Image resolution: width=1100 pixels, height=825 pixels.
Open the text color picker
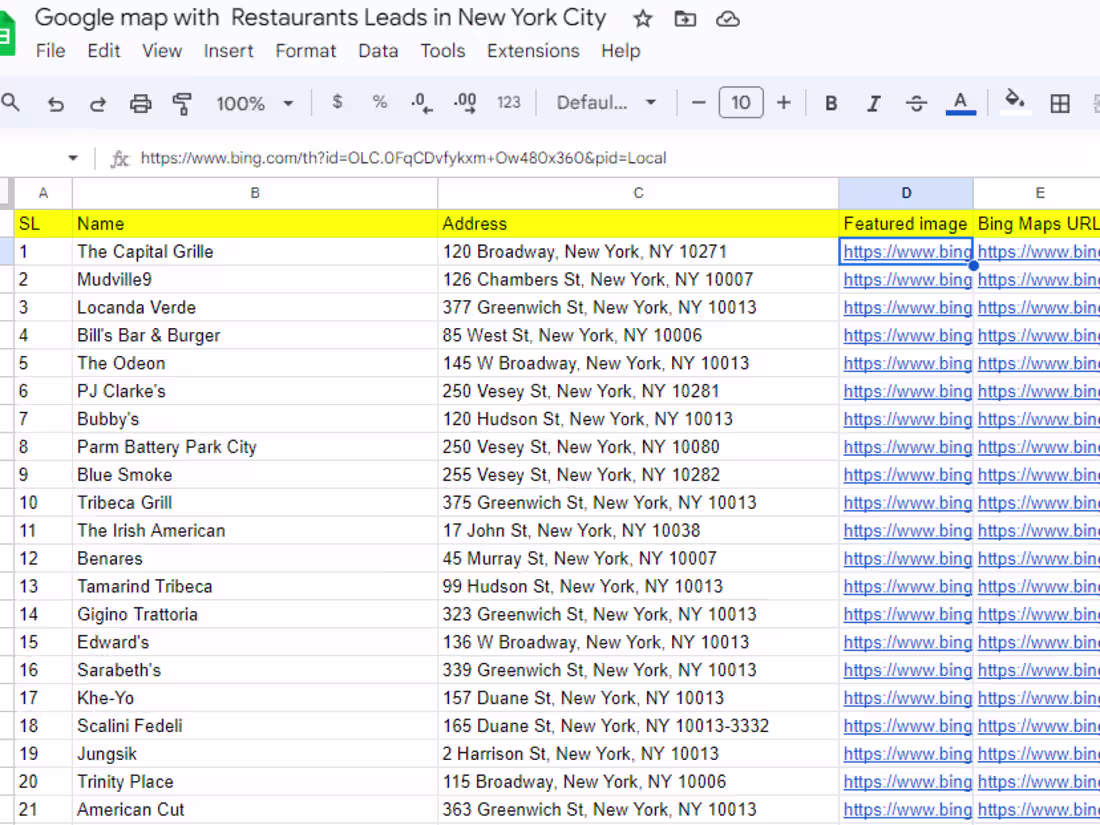[x=960, y=104]
